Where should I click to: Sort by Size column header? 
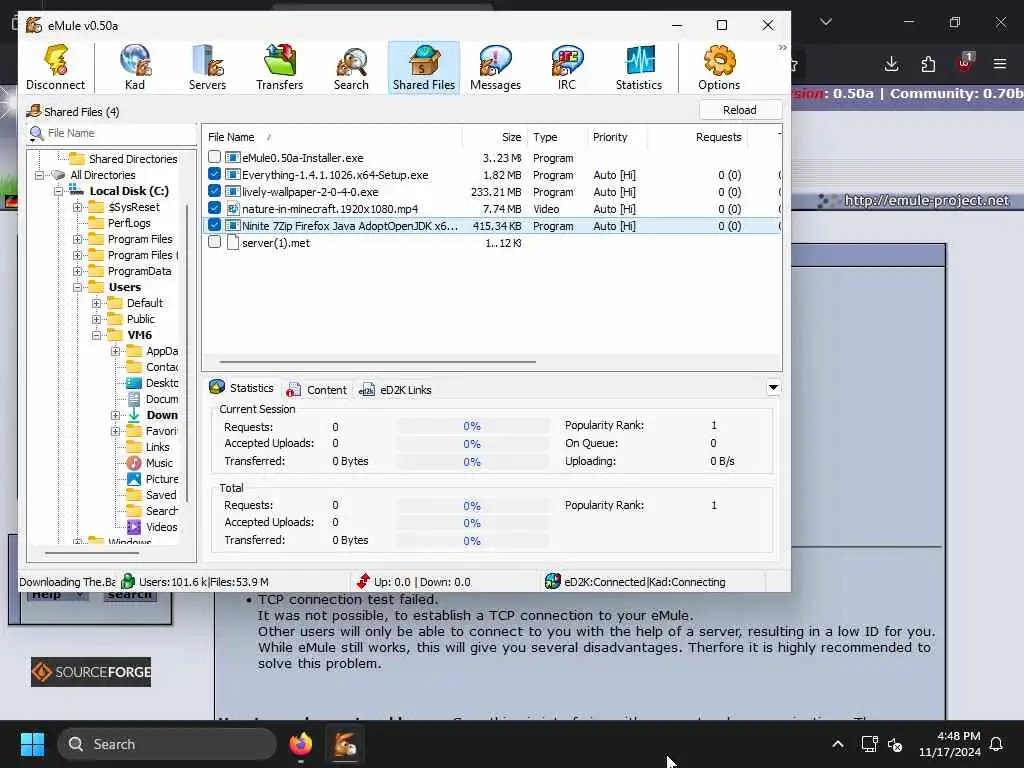(x=495, y=137)
